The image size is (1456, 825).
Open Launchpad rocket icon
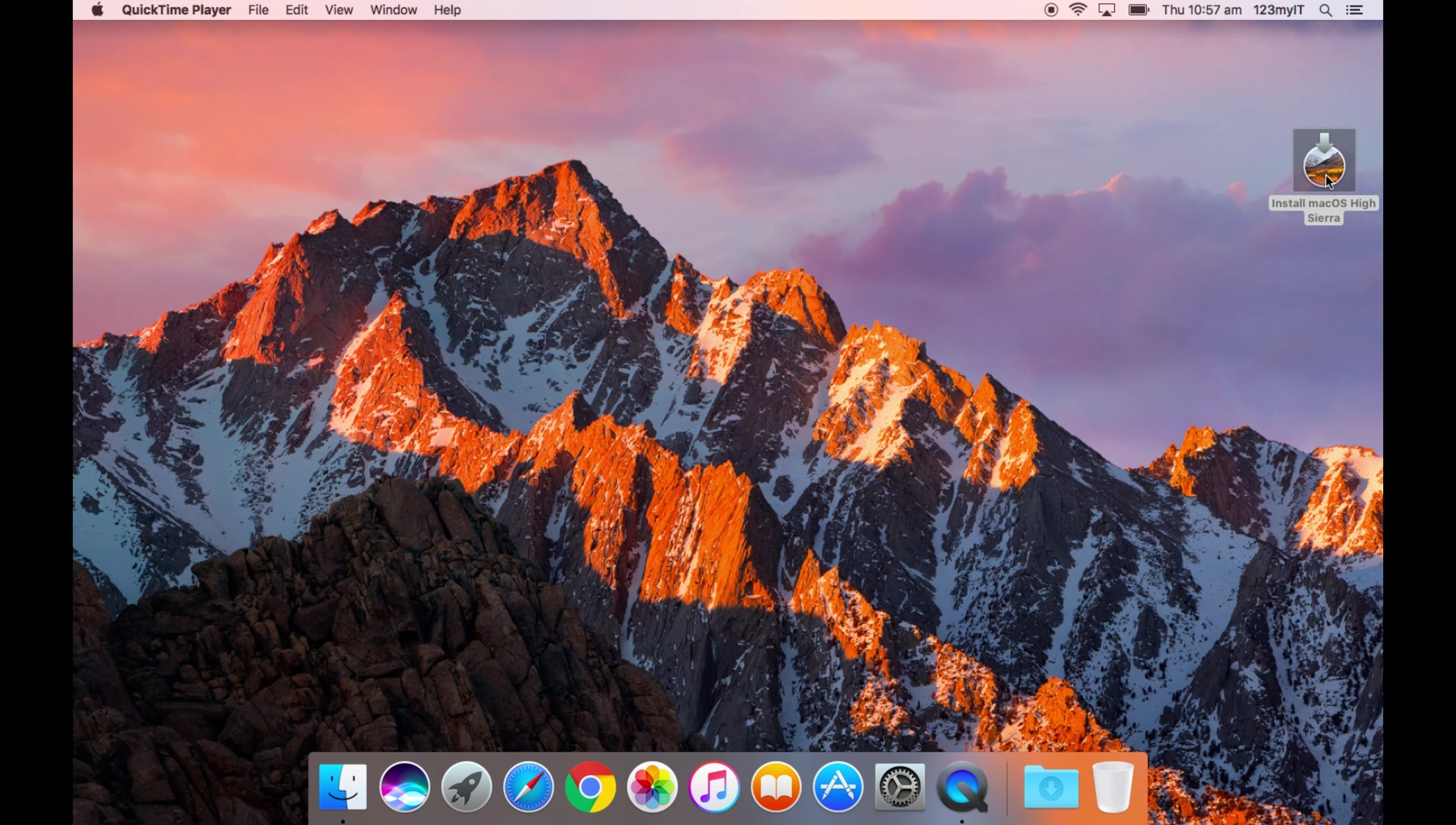tap(466, 786)
